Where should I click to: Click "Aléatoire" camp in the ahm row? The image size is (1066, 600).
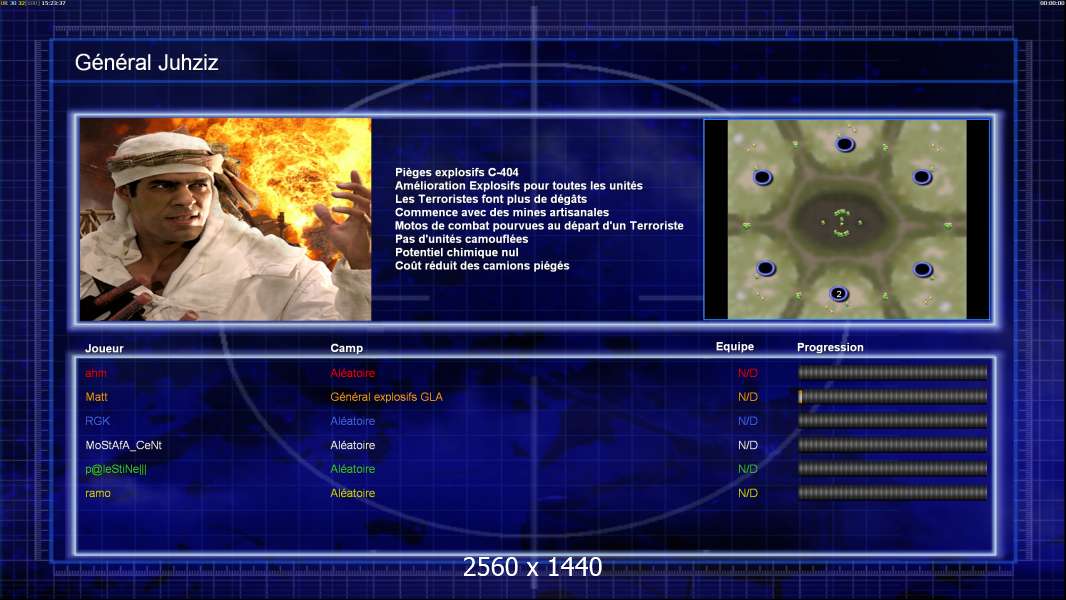click(x=352, y=373)
